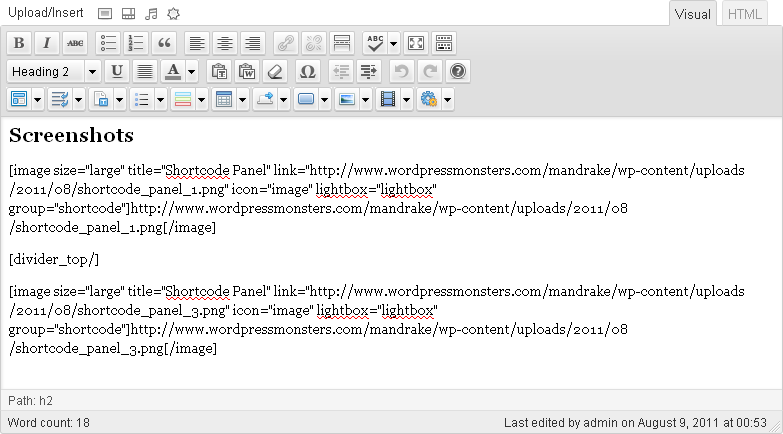Paste as plain text
The image size is (783, 434).
tap(219, 71)
